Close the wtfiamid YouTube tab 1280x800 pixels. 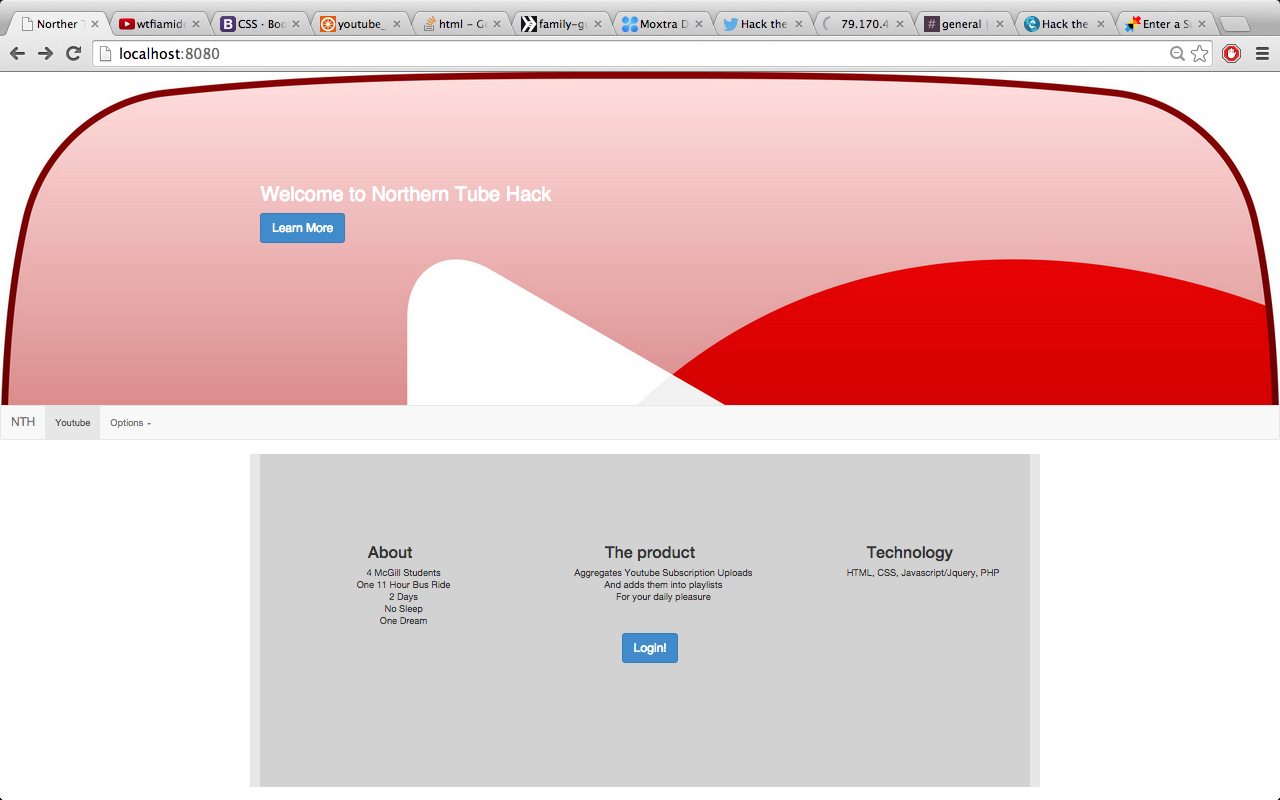tap(195, 24)
